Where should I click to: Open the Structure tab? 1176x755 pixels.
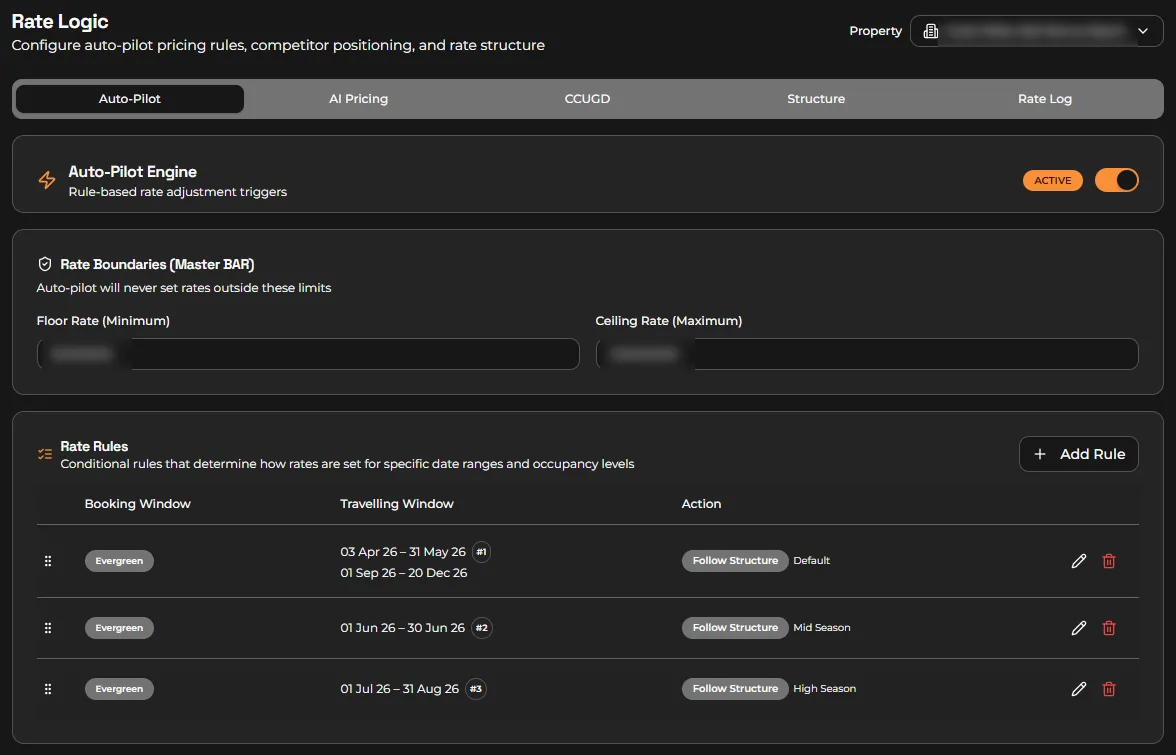816,99
